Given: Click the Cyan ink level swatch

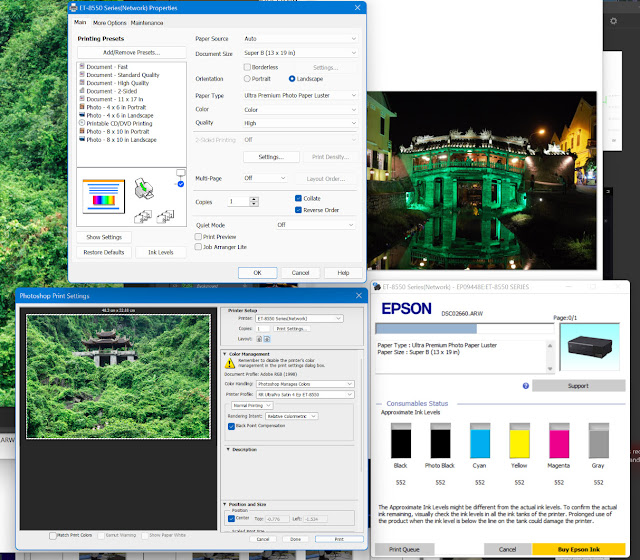Looking at the screenshot, I should click(x=480, y=440).
